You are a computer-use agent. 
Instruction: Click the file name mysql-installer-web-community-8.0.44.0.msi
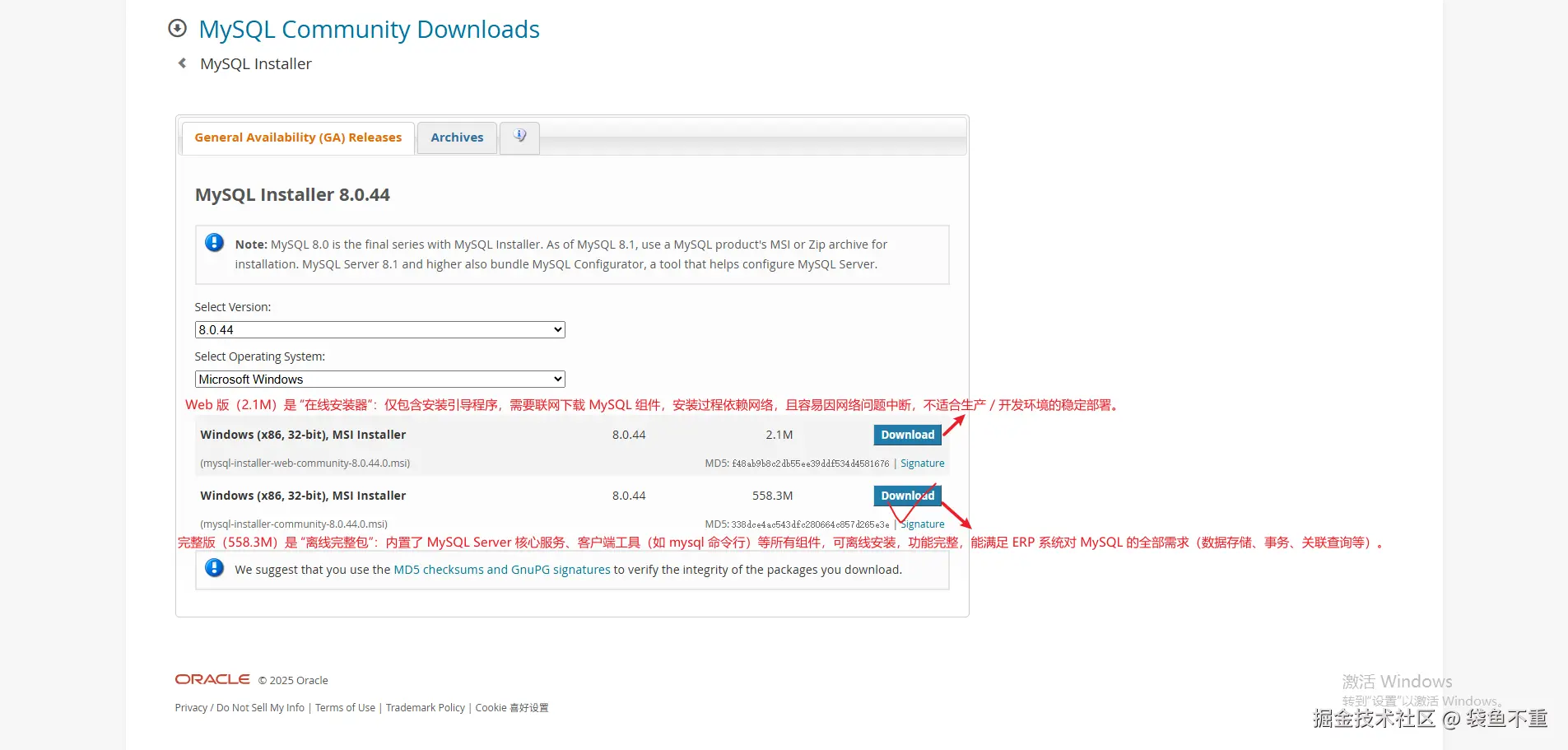pos(305,464)
